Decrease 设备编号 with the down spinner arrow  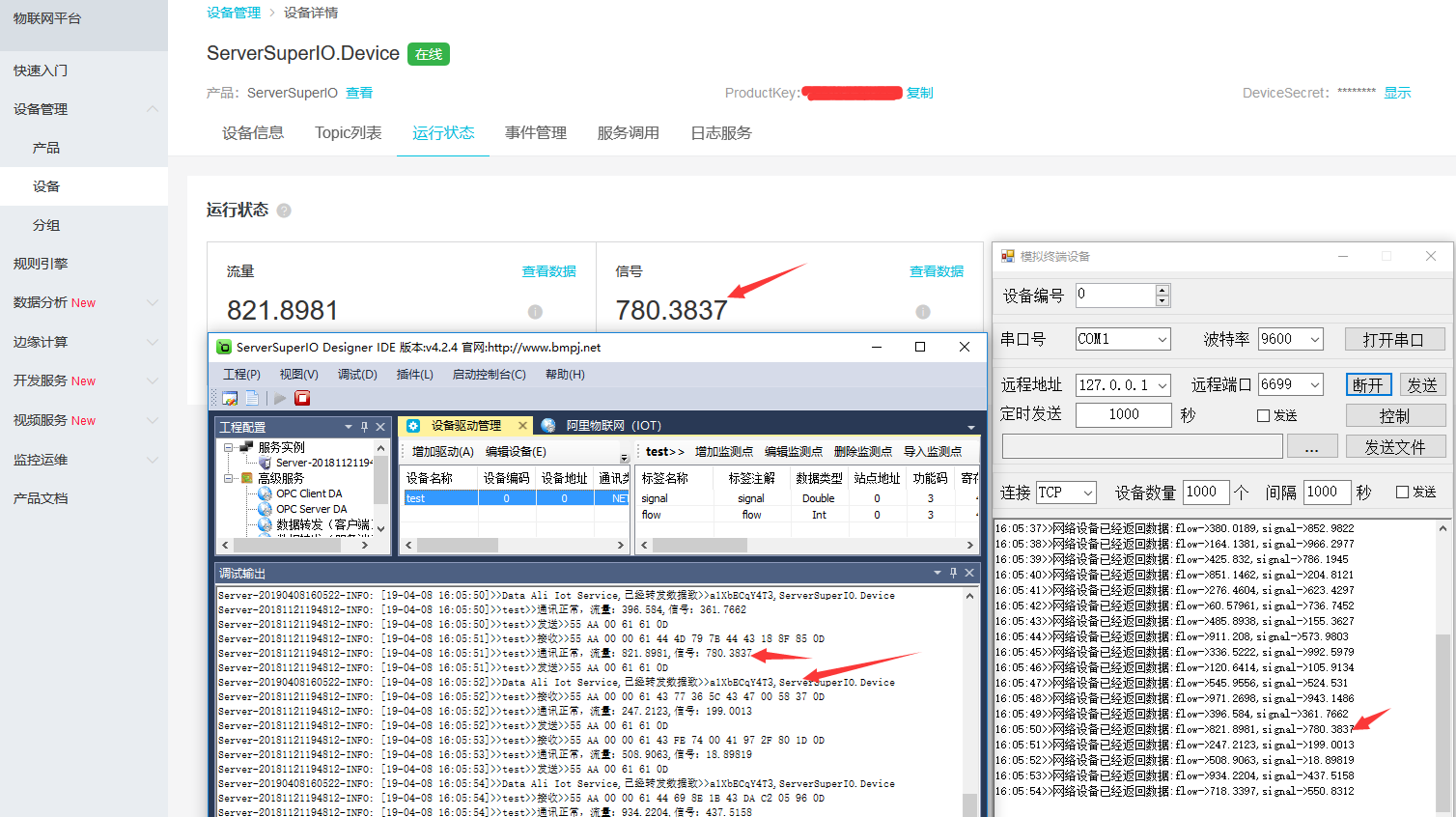(x=1162, y=301)
